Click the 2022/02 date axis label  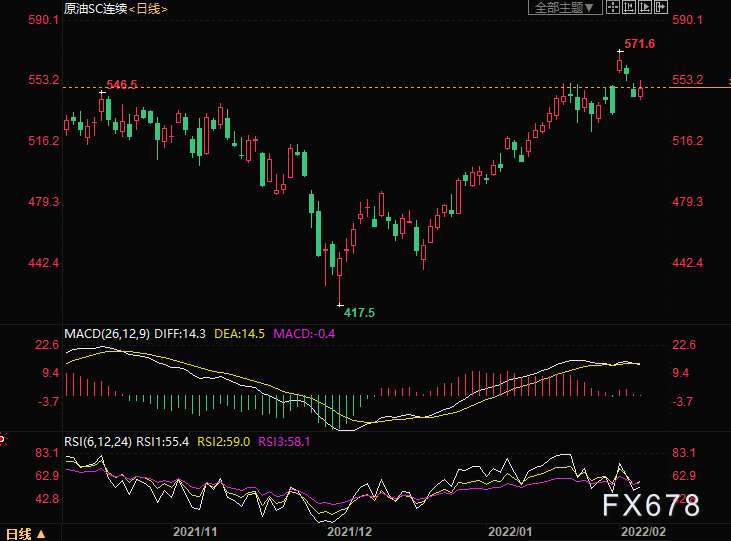[644, 532]
